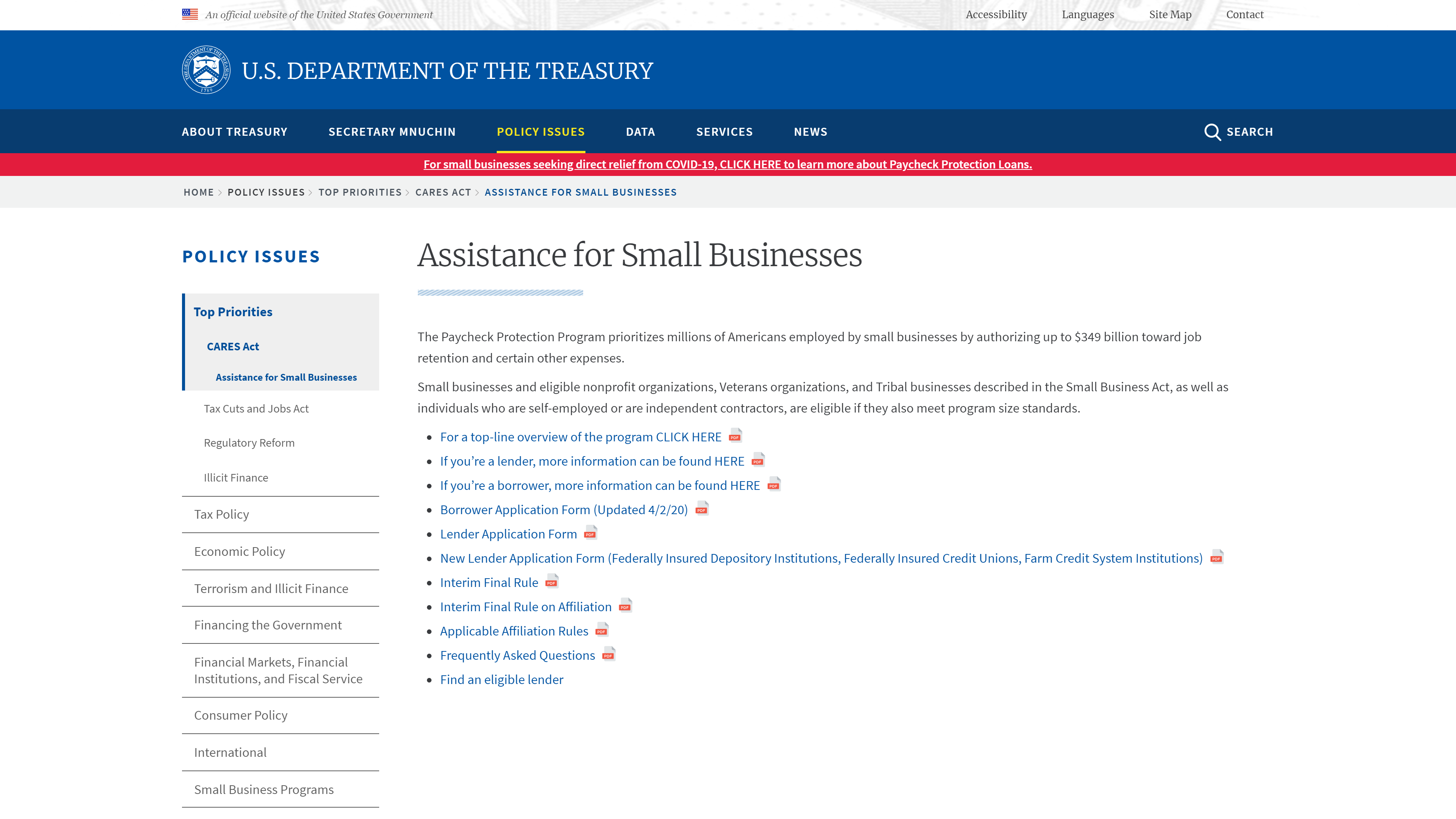
Task: Open the Secretary Mnuchin menu
Action: click(x=392, y=132)
